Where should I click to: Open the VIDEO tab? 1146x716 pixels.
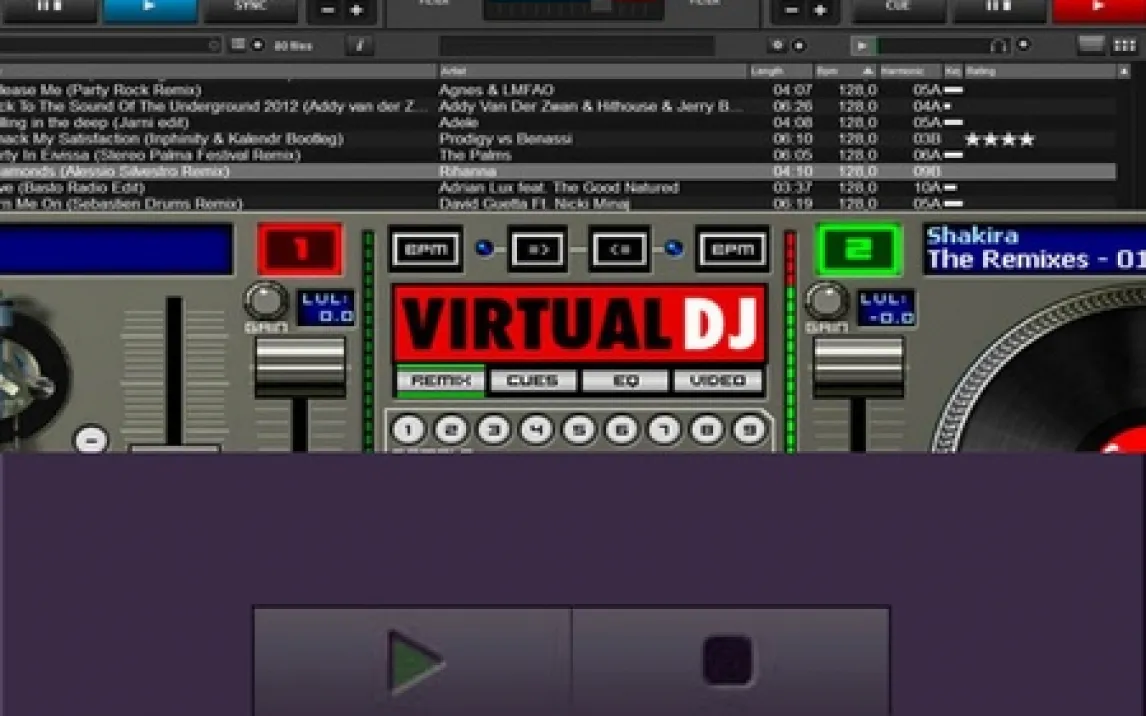717,381
